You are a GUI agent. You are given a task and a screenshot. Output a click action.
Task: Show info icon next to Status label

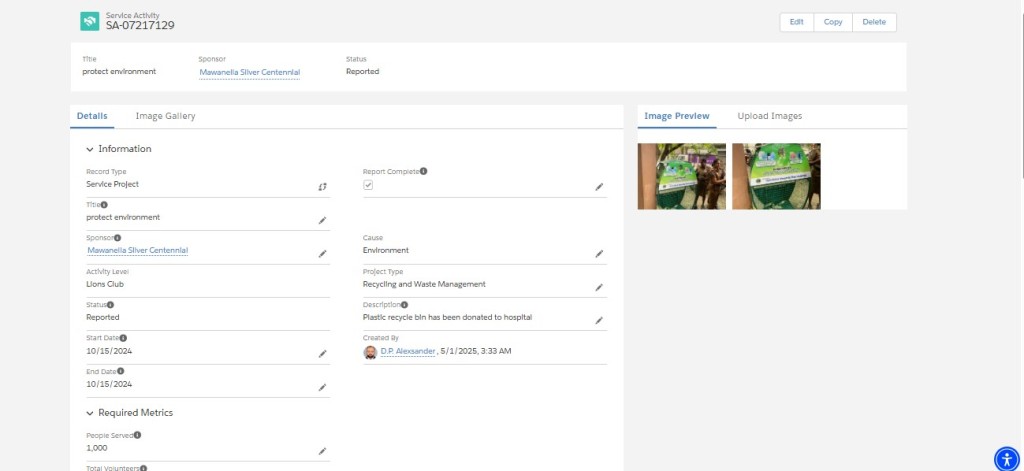[x=110, y=304]
